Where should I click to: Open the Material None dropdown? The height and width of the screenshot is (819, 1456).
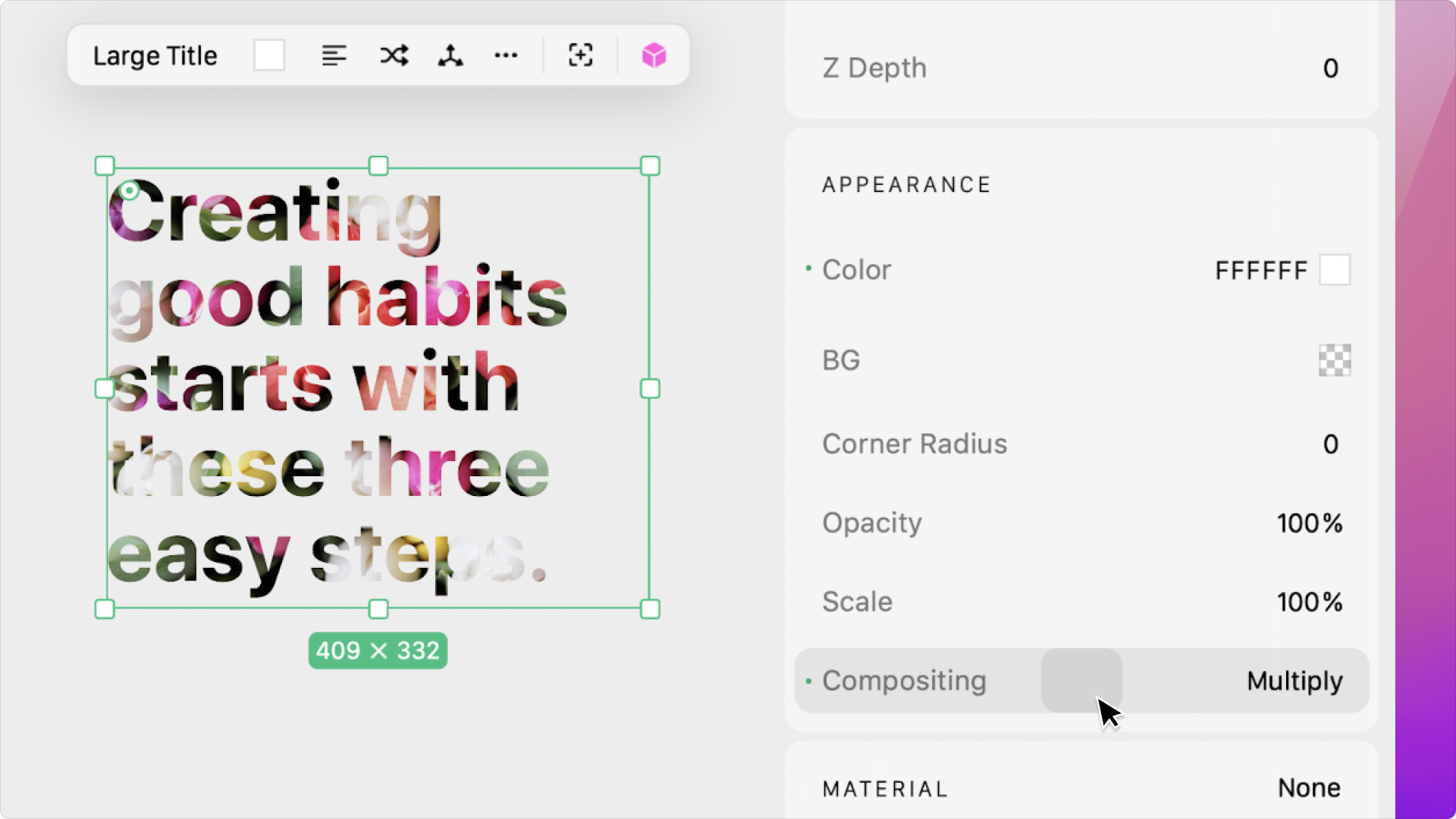1309,788
